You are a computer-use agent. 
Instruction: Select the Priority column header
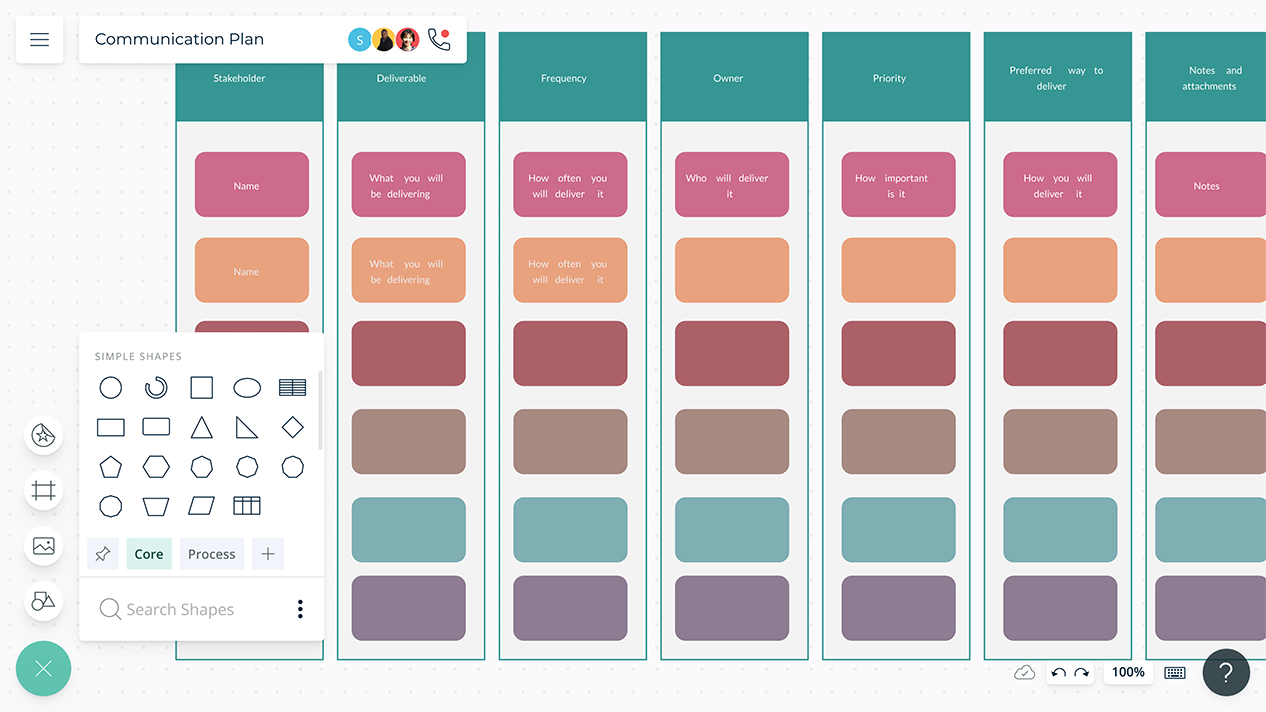[896, 78]
